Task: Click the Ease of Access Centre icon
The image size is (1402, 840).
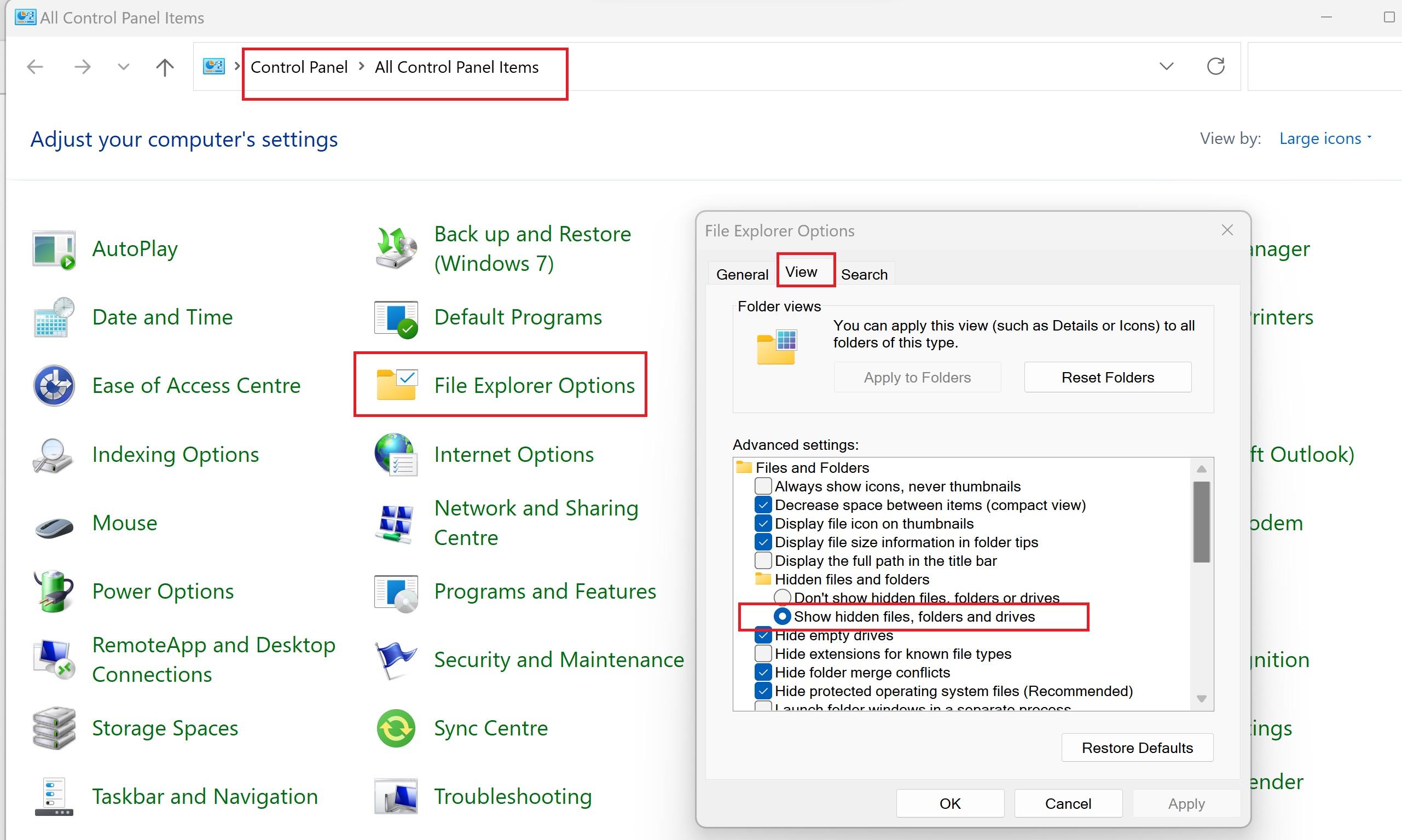Action: (54, 385)
